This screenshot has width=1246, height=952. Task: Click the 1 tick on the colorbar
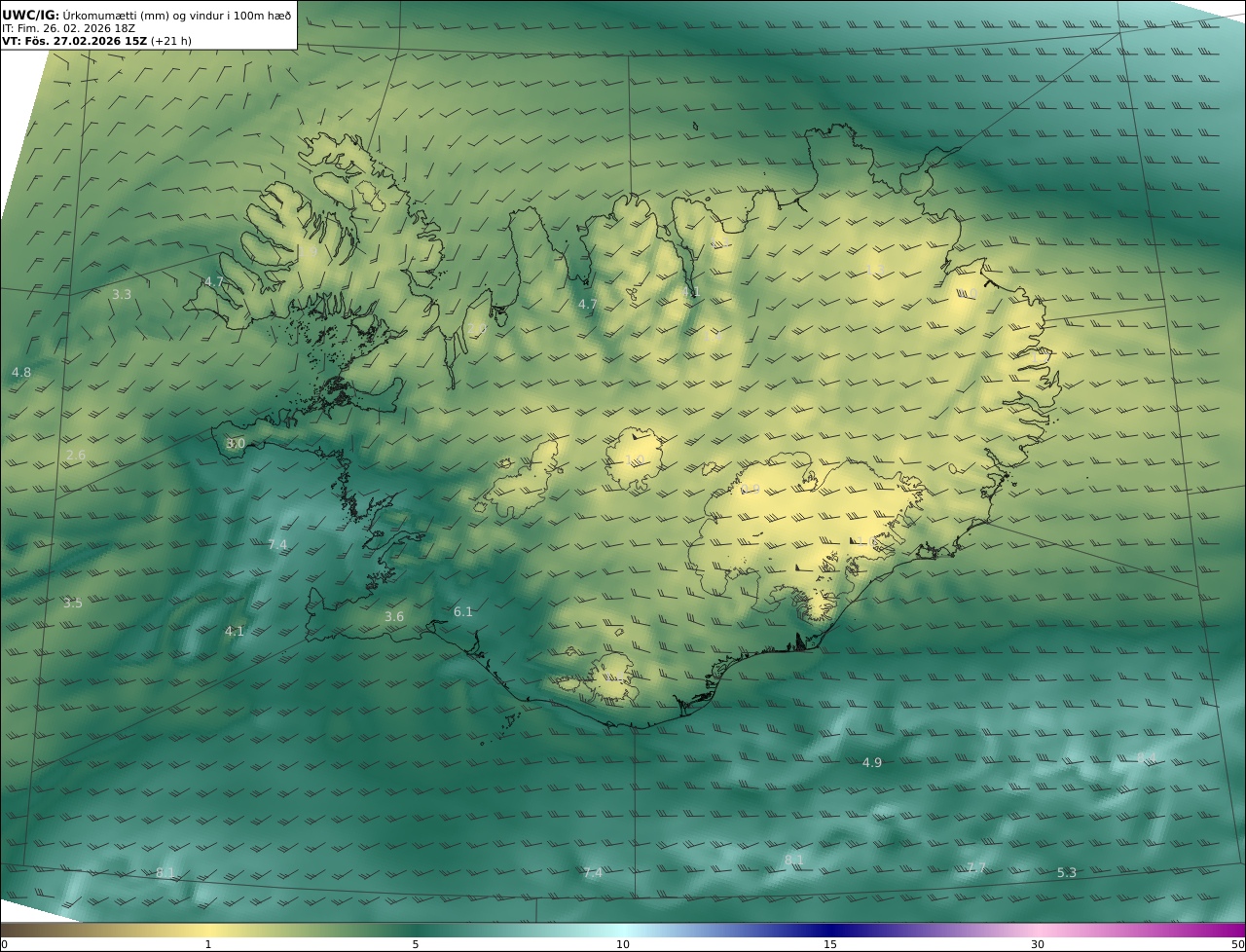[x=208, y=944]
